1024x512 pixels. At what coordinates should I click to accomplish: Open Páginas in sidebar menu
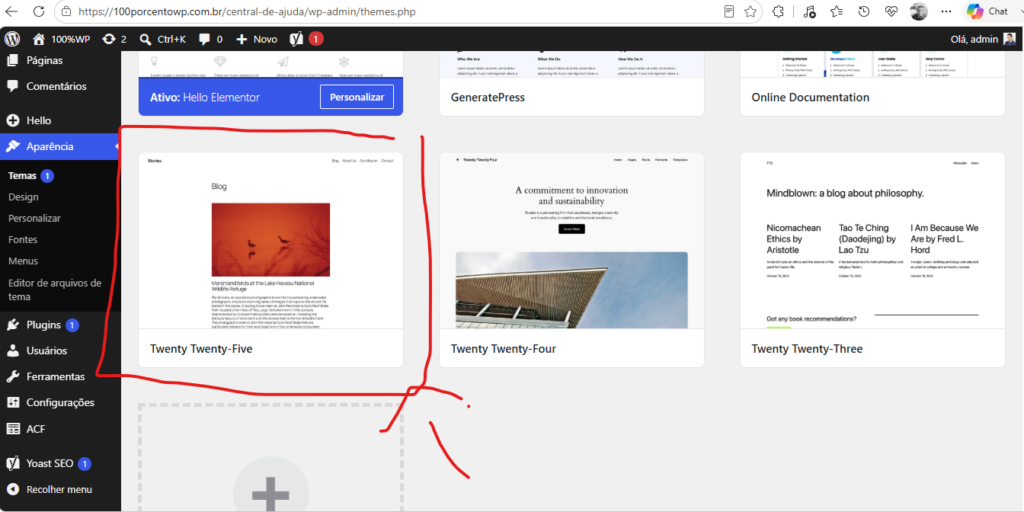point(60,60)
